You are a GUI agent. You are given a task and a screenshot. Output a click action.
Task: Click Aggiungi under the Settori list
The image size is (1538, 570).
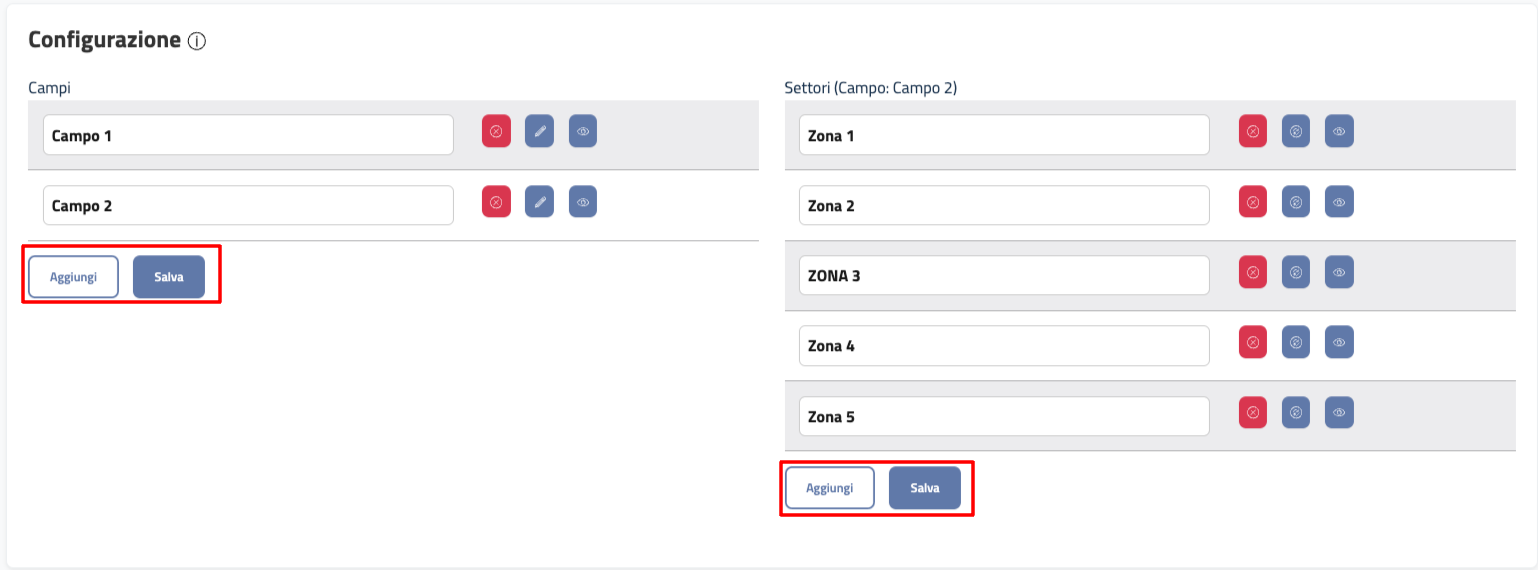pyautogui.click(x=829, y=488)
